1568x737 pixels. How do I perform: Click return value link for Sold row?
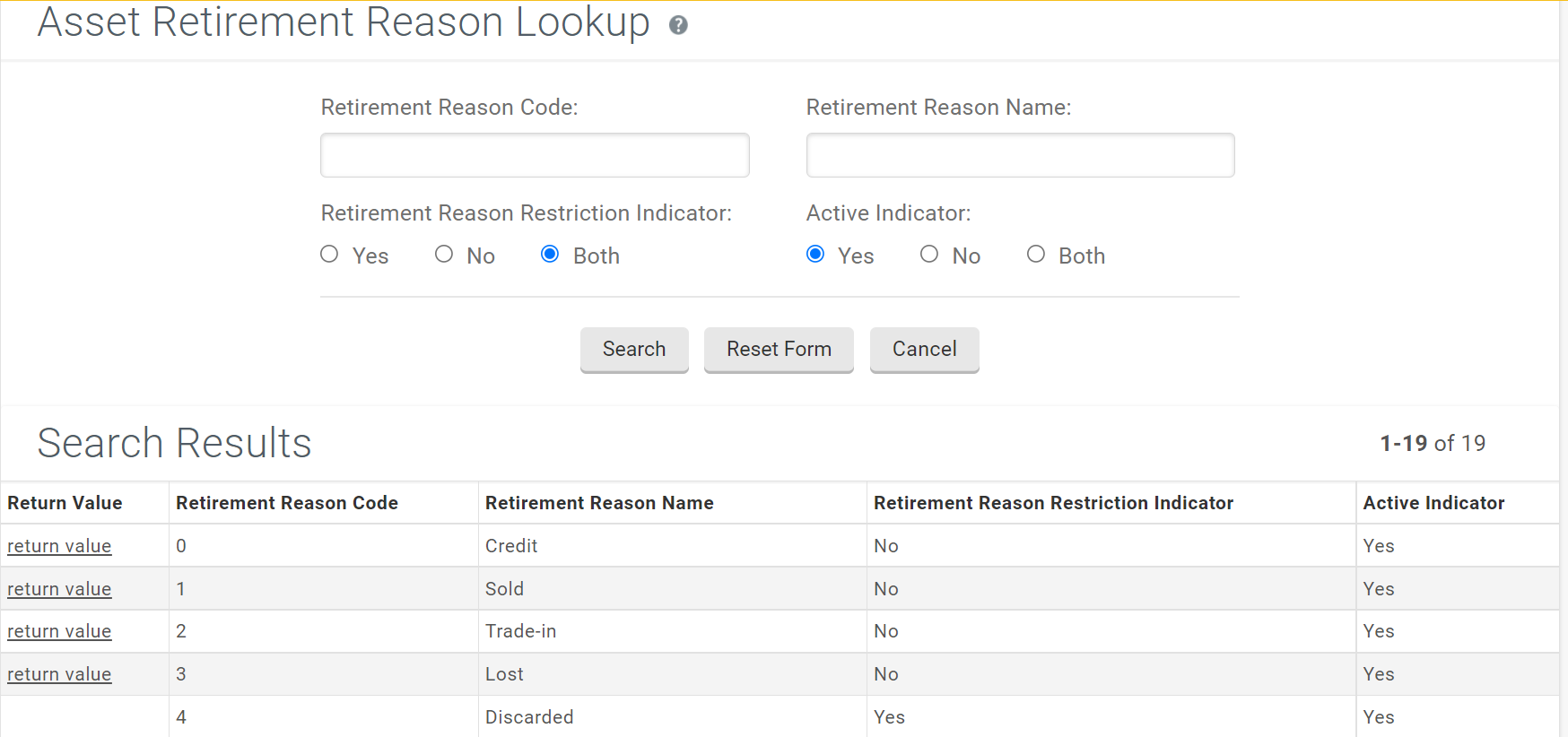pyautogui.click(x=59, y=589)
